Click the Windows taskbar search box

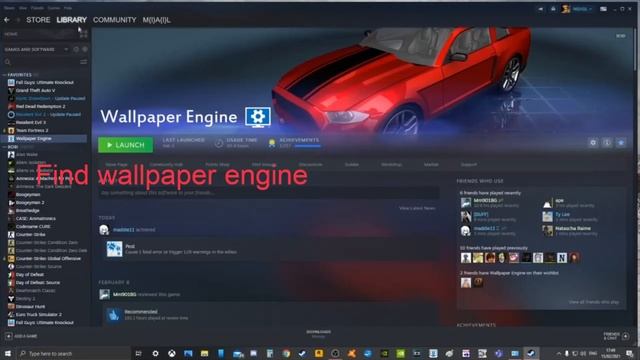click(73, 353)
